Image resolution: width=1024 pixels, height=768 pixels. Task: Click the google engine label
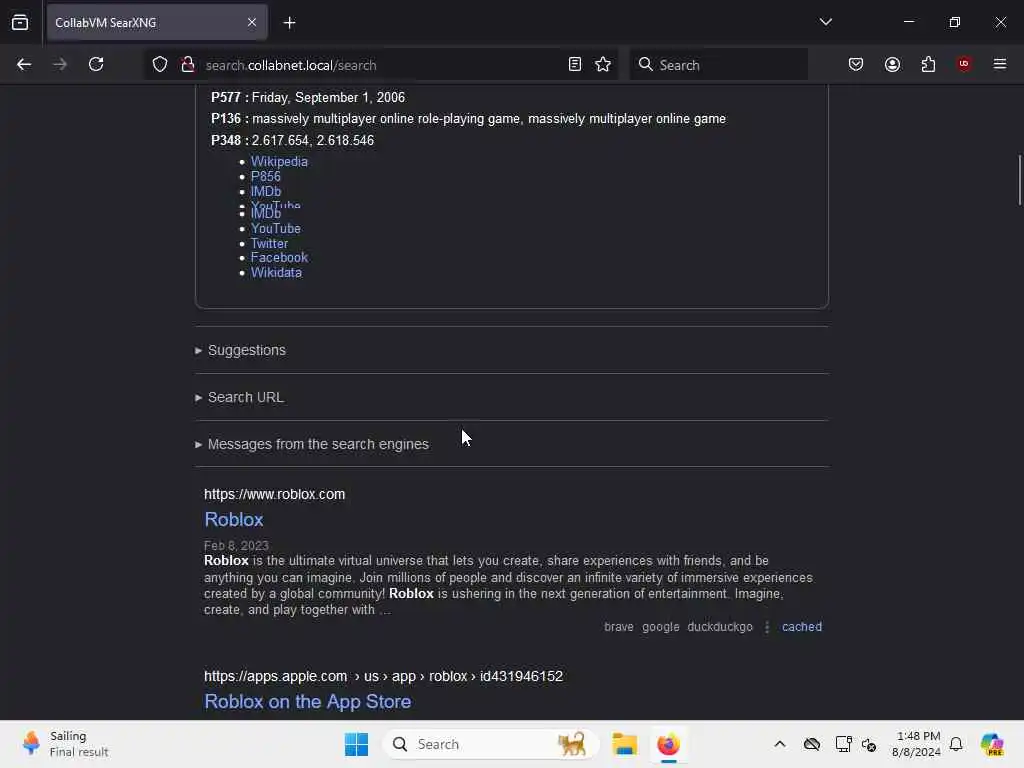tap(660, 627)
